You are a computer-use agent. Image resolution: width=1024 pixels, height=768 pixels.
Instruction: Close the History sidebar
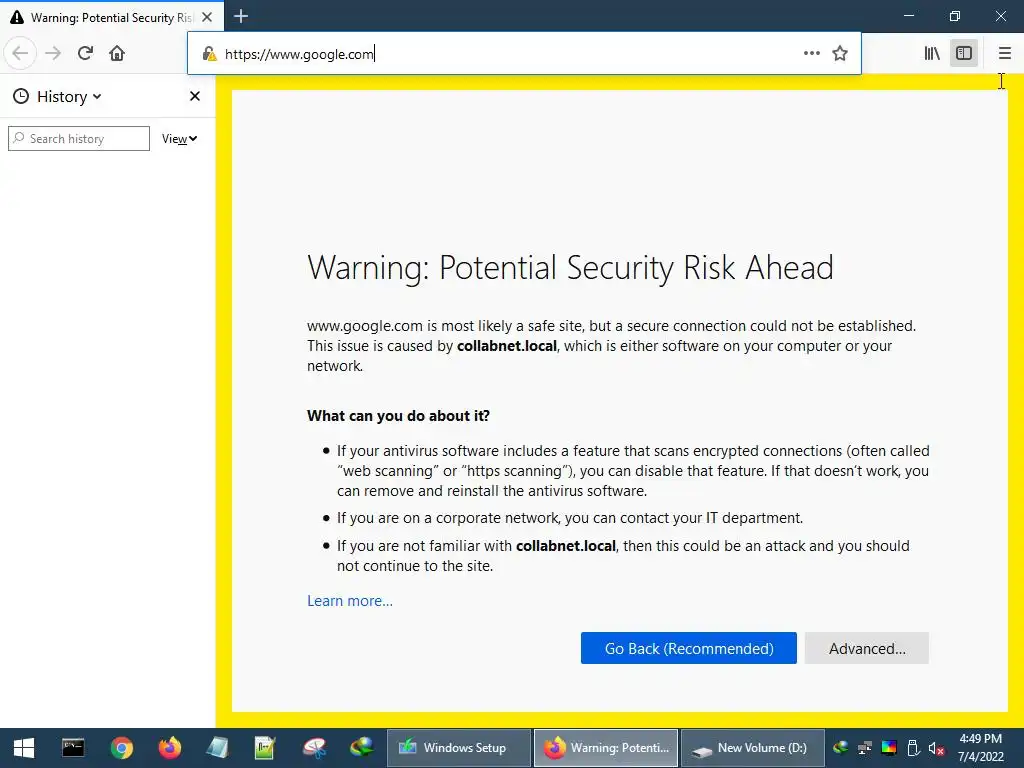click(195, 96)
